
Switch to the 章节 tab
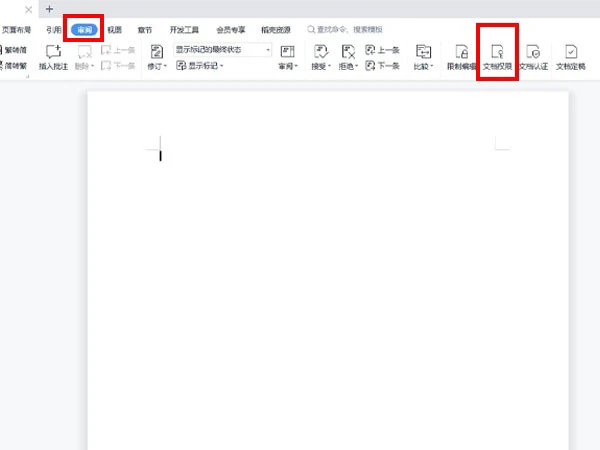coord(145,30)
